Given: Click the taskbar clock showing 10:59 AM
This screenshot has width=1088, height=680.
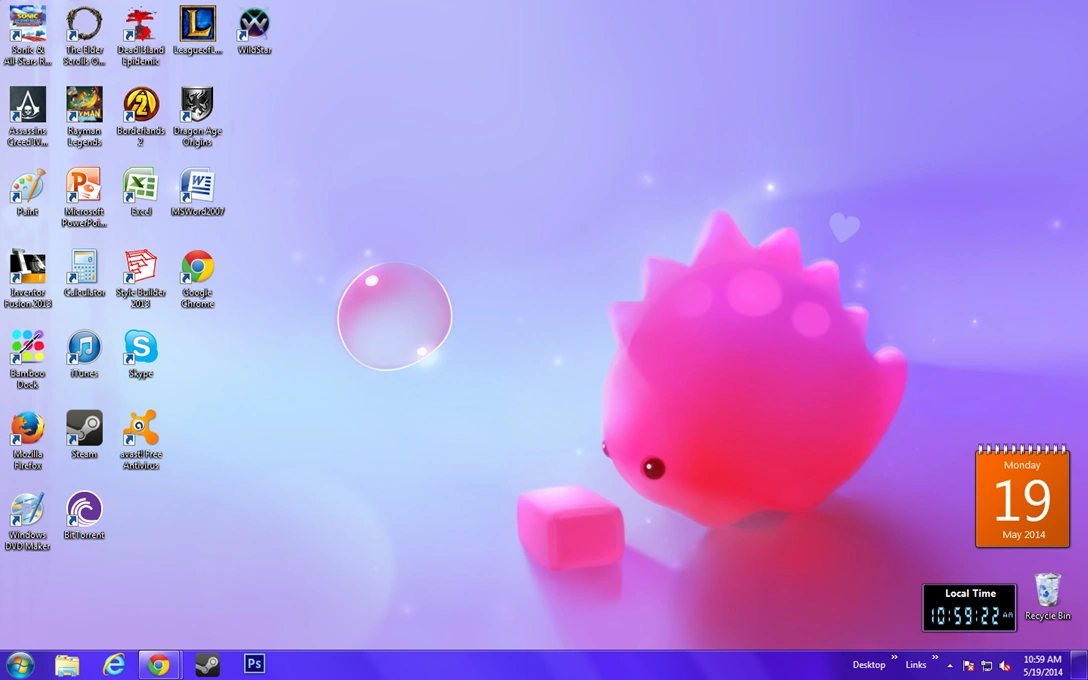Looking at the screenshot, I should [x=1042, y=665].
